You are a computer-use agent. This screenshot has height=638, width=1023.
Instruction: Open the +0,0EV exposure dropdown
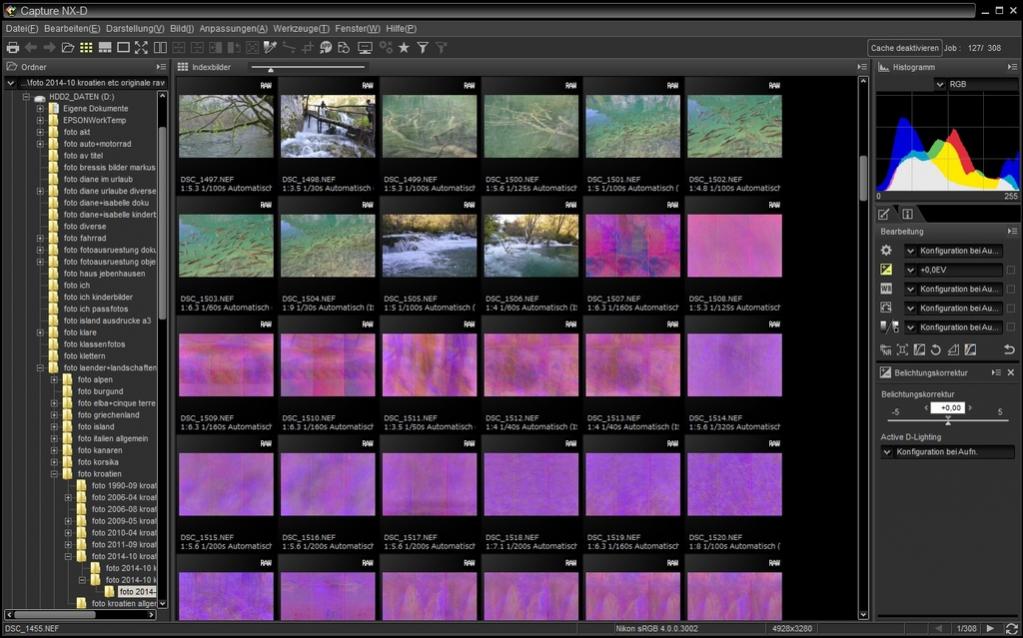[953, 269]
